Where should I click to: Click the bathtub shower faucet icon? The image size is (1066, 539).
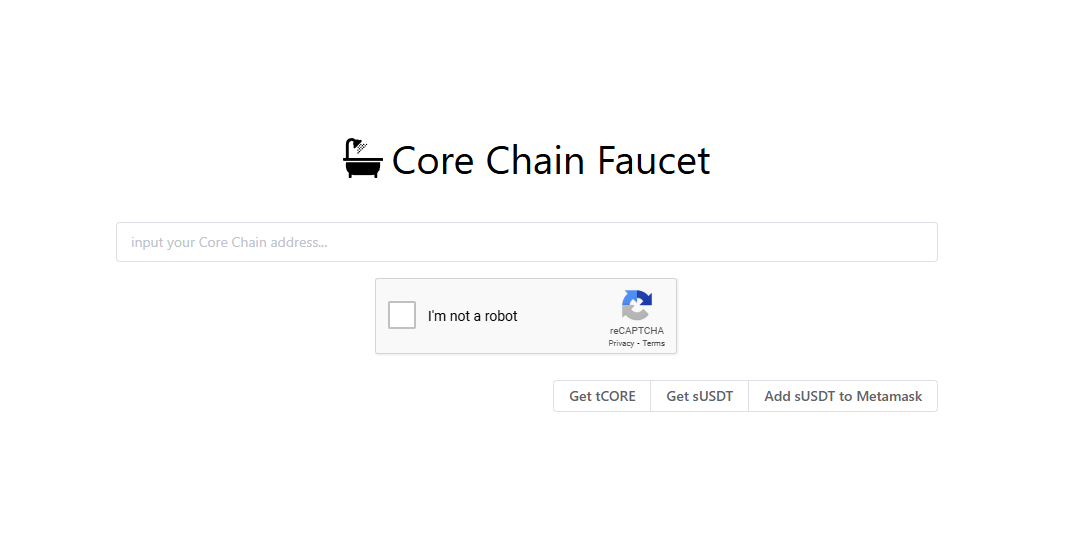tap(363, 159)
